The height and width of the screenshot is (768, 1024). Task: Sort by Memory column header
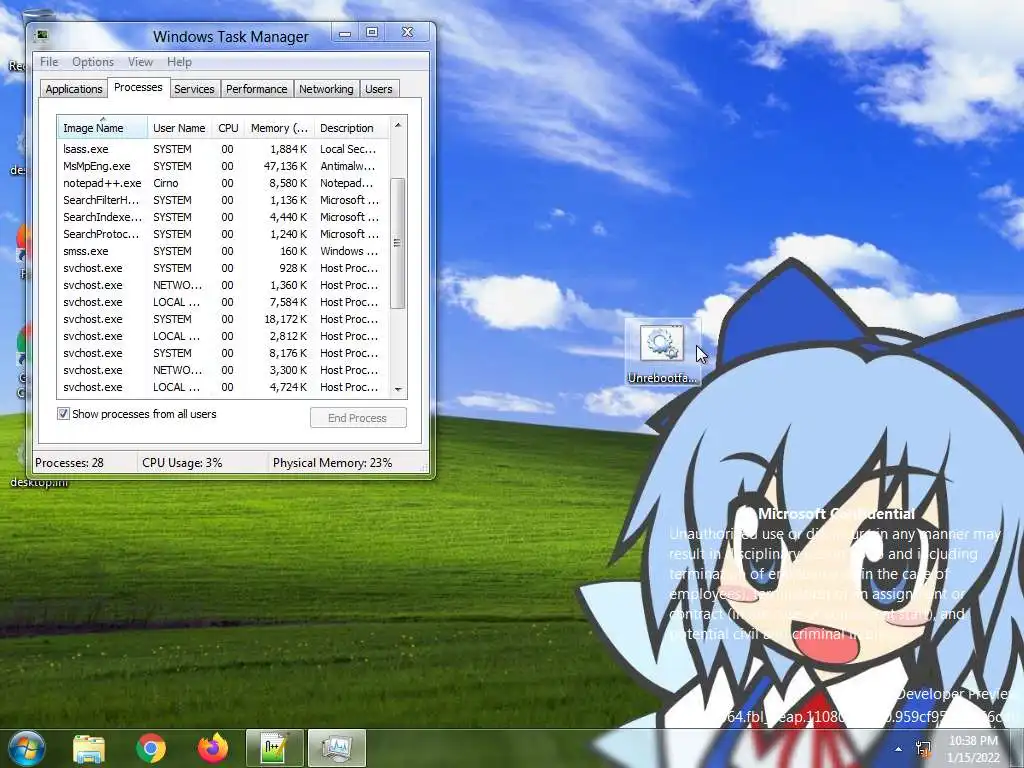click(279, 128)
